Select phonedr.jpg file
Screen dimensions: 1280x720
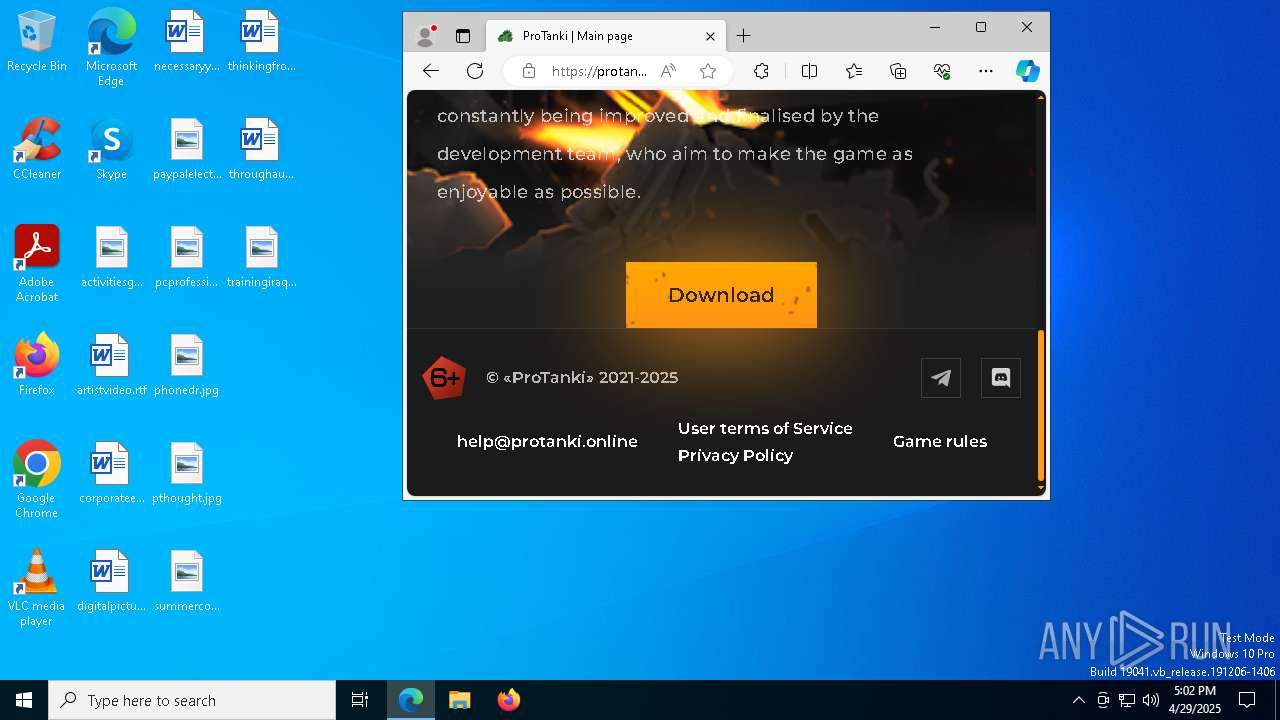pos(186,365)
